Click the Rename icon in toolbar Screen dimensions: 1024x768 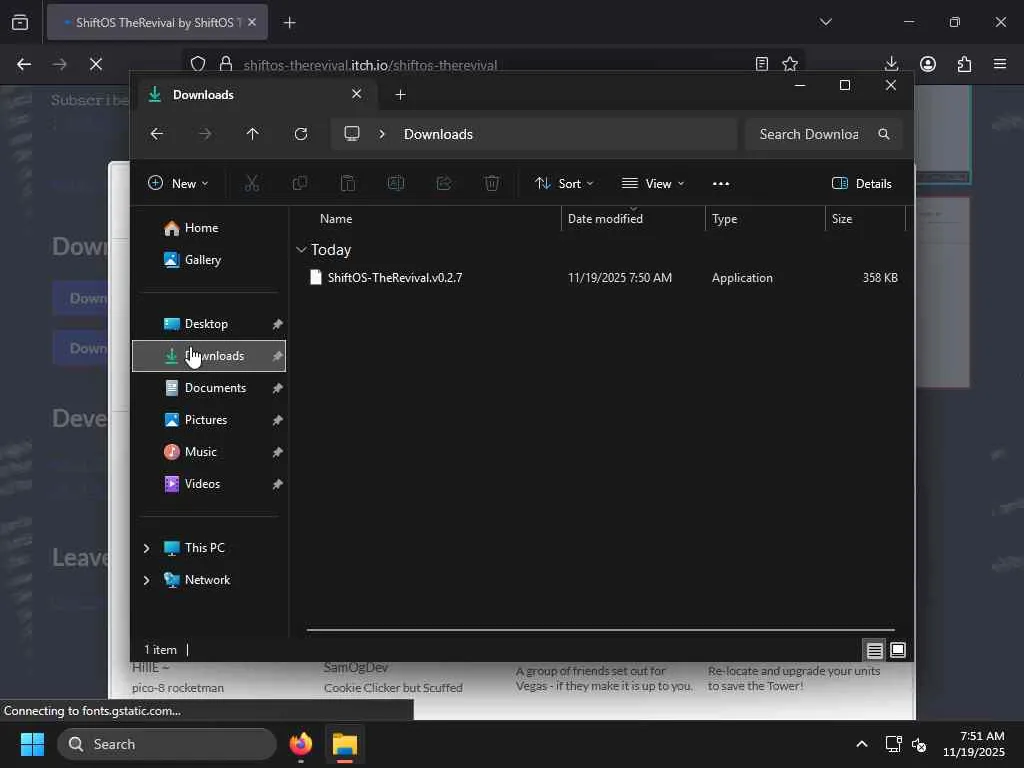tap(396, 184)
